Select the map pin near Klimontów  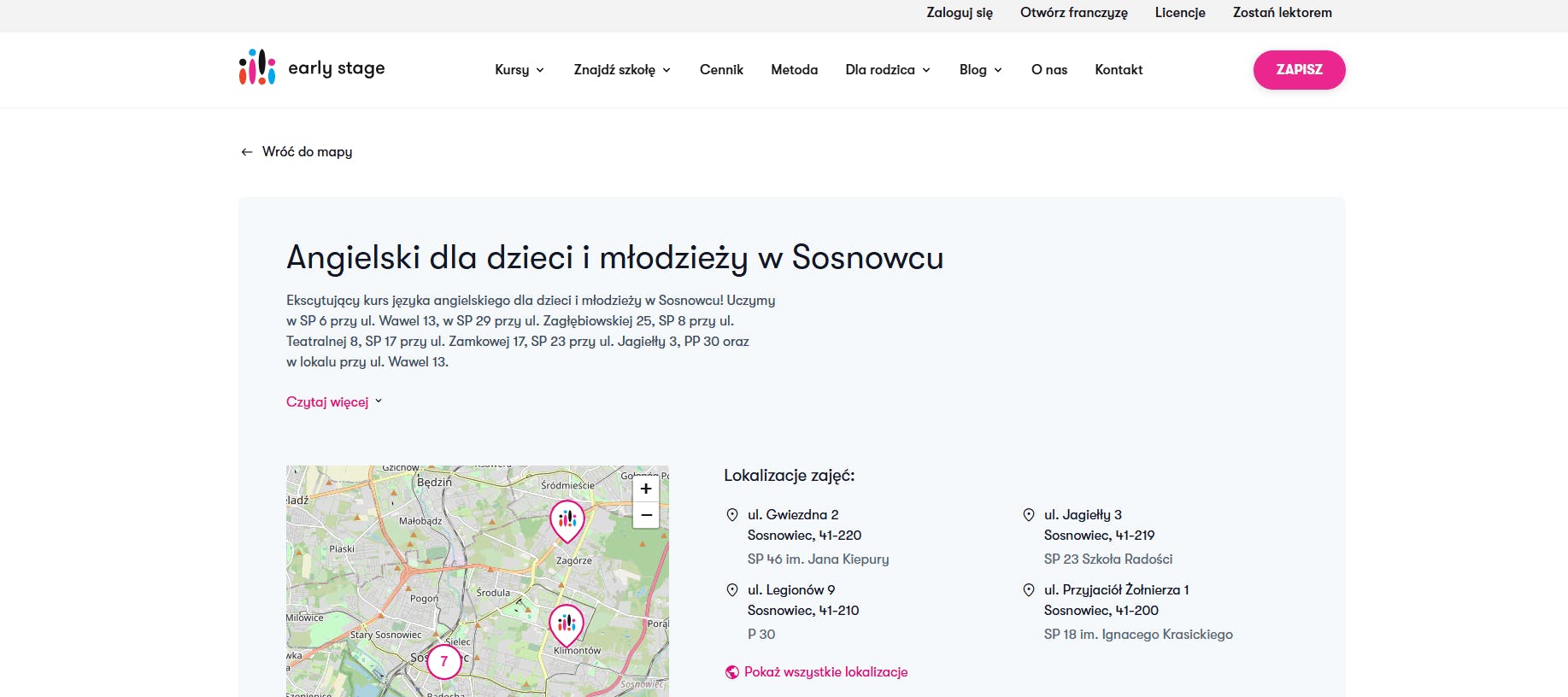(567, 625)
